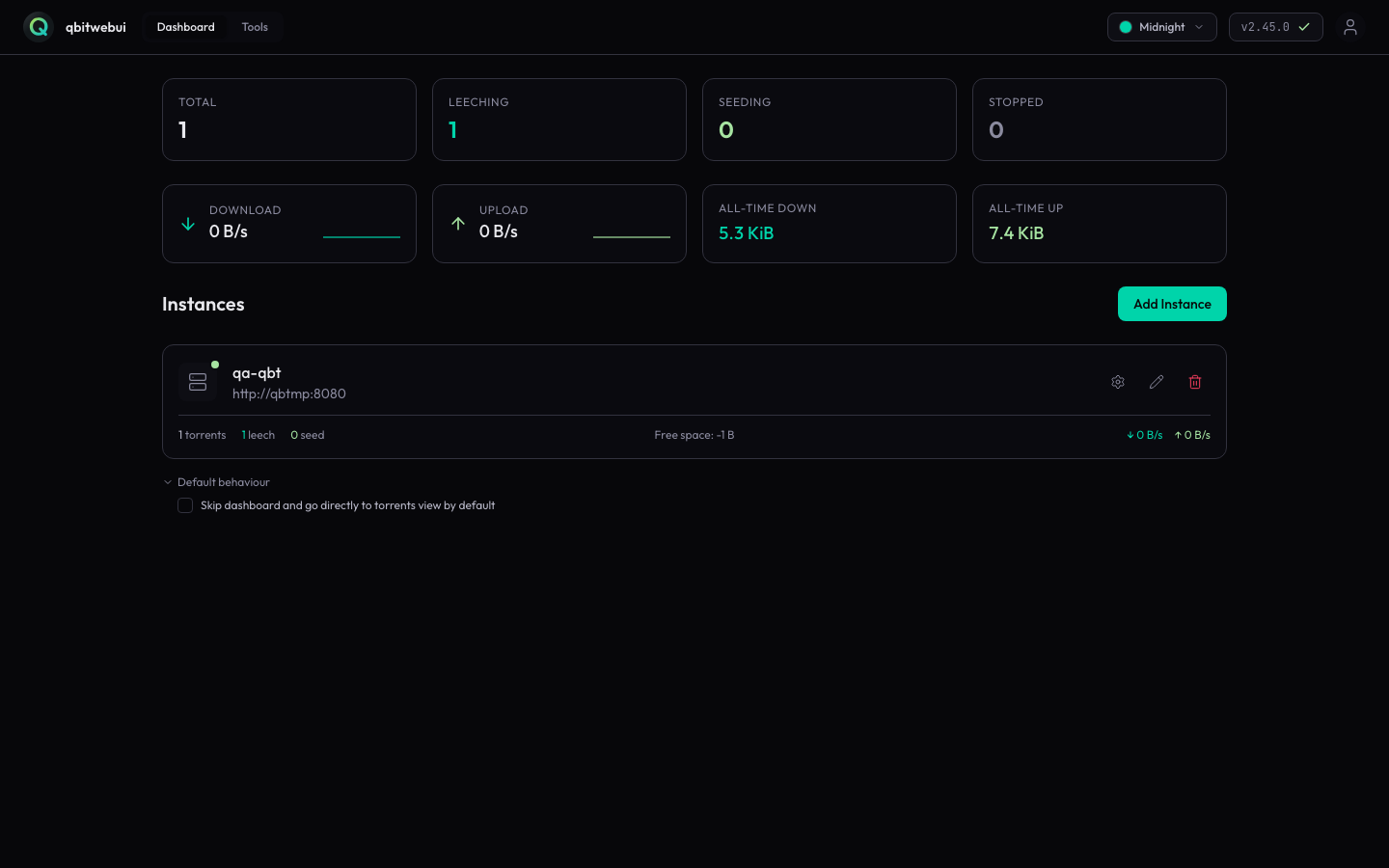Click the '1 torrents' count on qa-qbt
1389x868 pixels.
(x=203, y=435)
